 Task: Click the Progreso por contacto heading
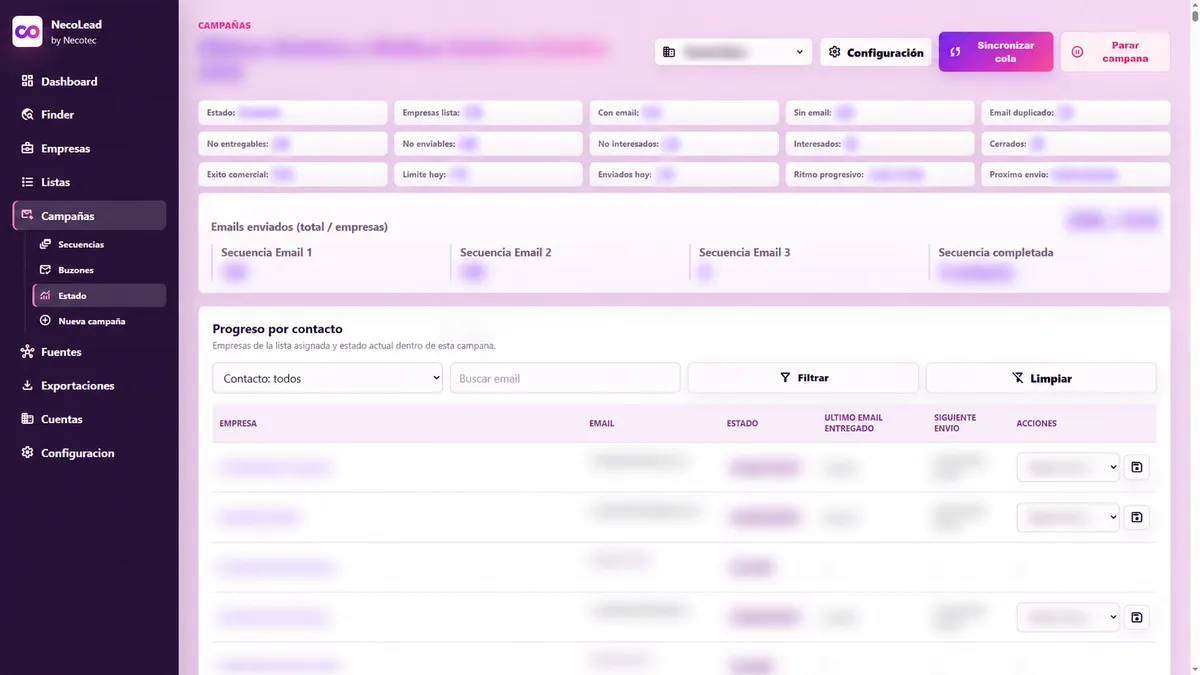pyautogui.click(x=278, y=329)
